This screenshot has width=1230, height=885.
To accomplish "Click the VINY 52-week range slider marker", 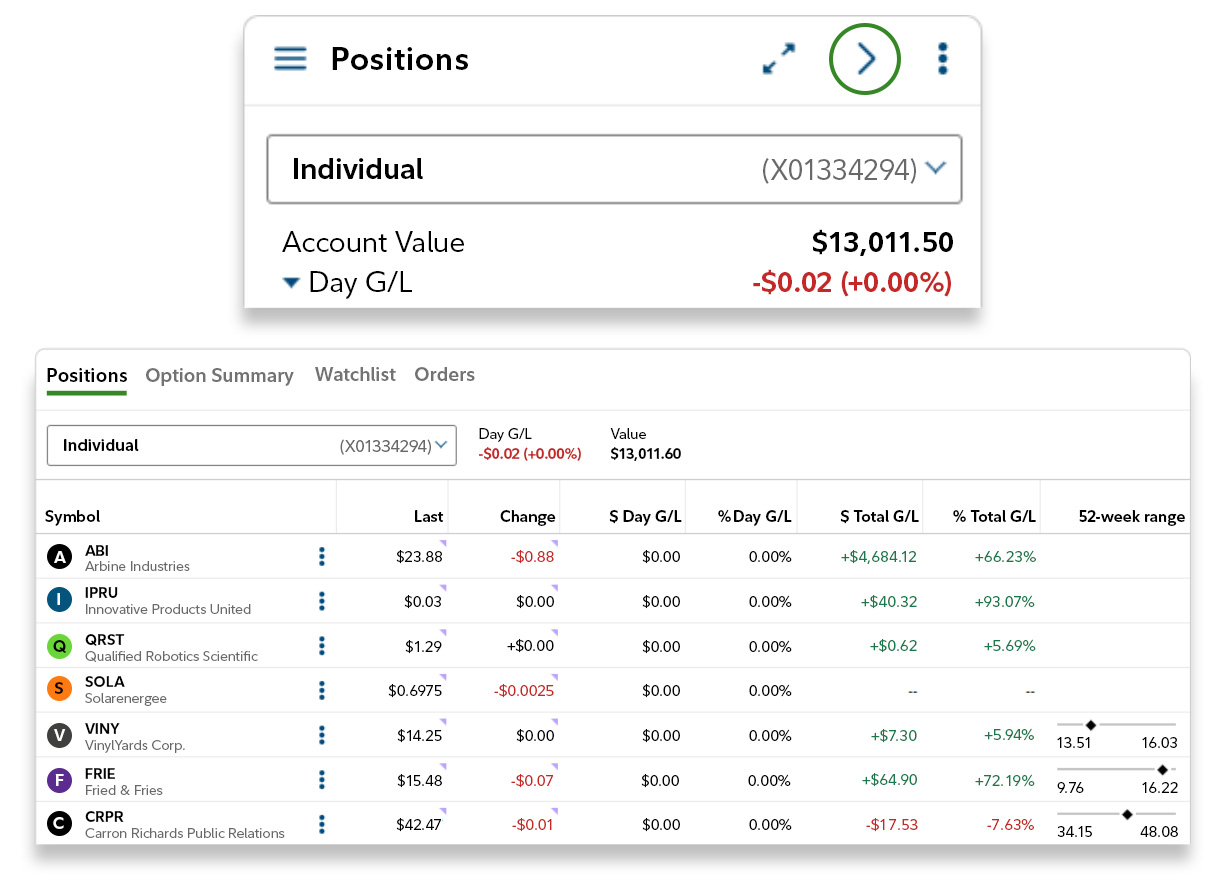I will pos(1091,724).
